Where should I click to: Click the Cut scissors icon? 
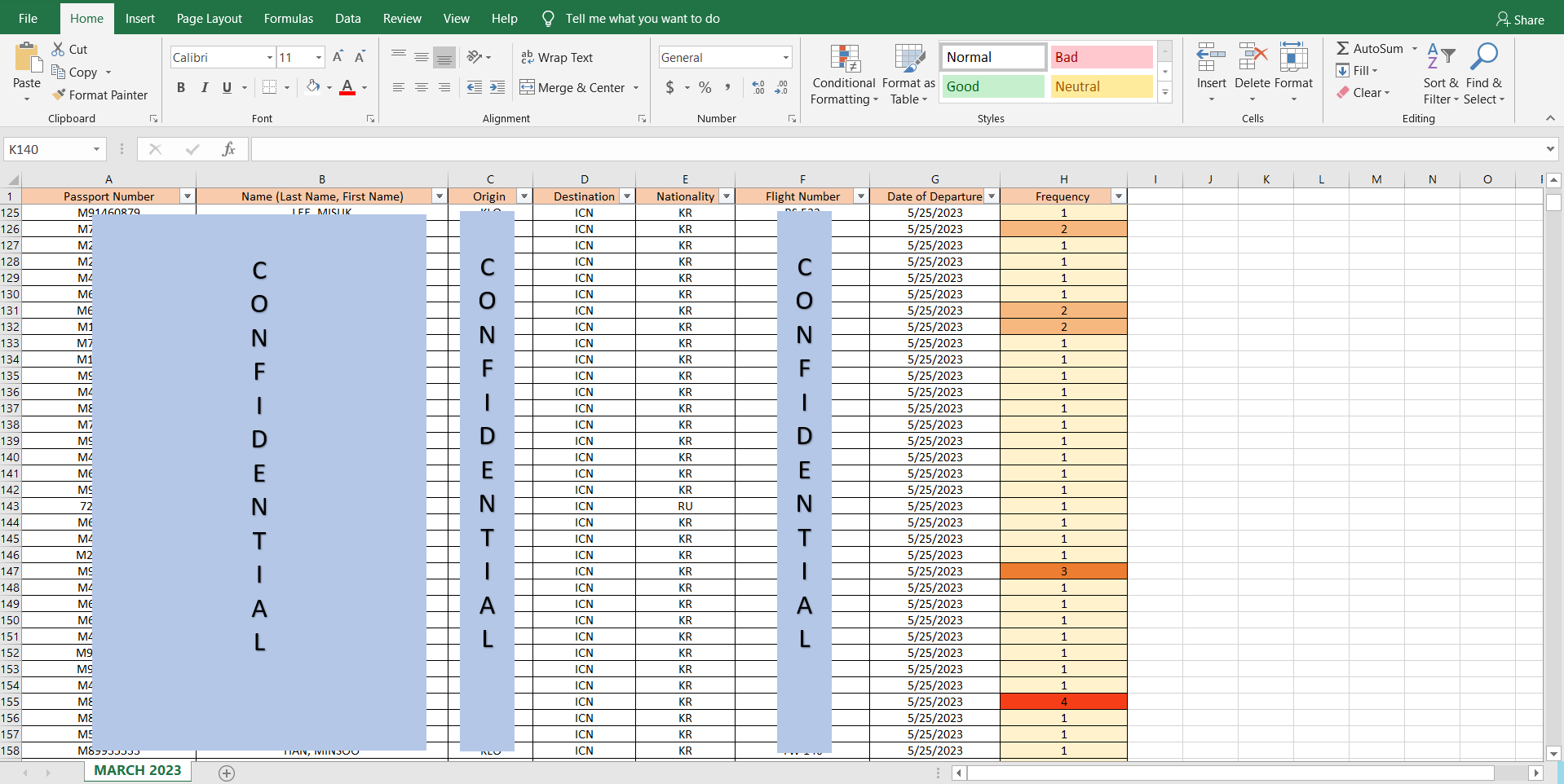point(59,49)
